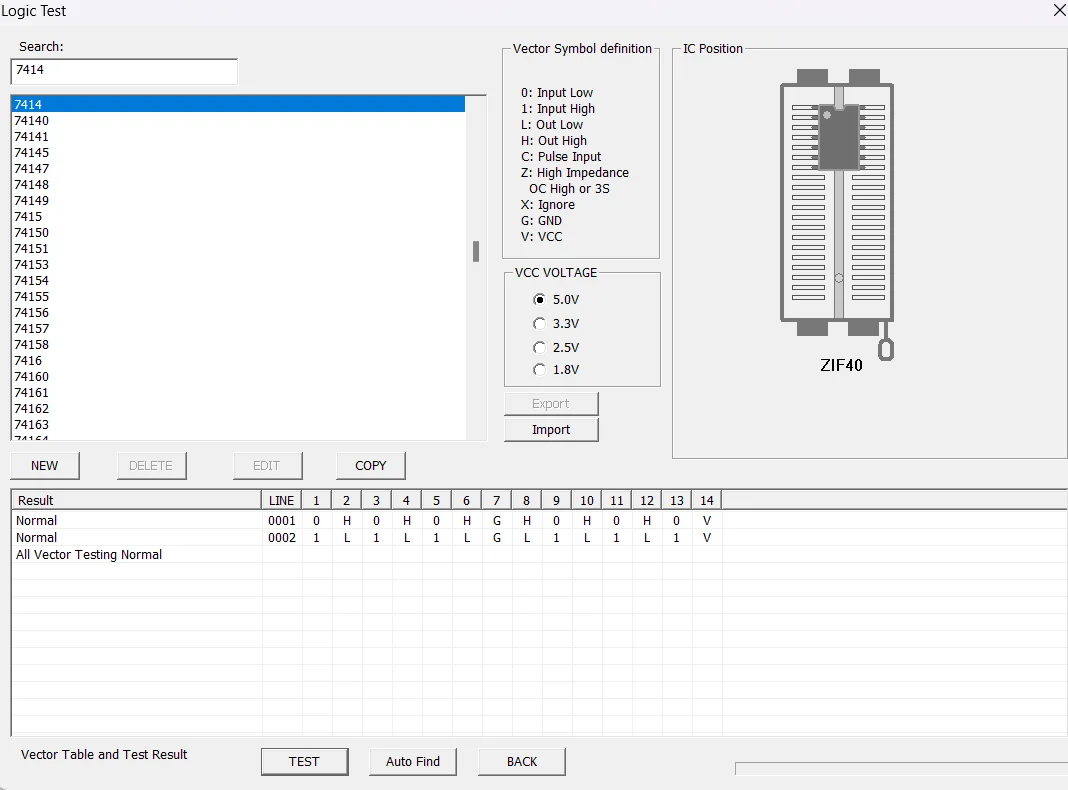Click the Import button
This screenshot has width=1068, height=790.
551,430
